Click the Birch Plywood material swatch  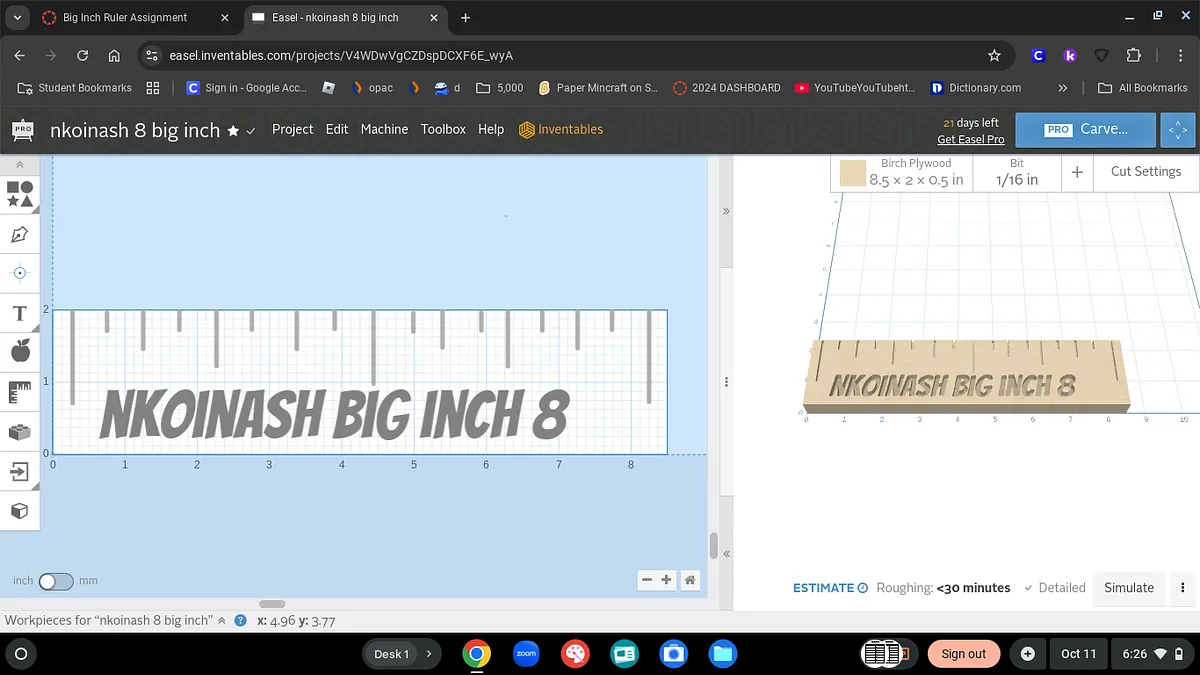[x=852, y=173]
